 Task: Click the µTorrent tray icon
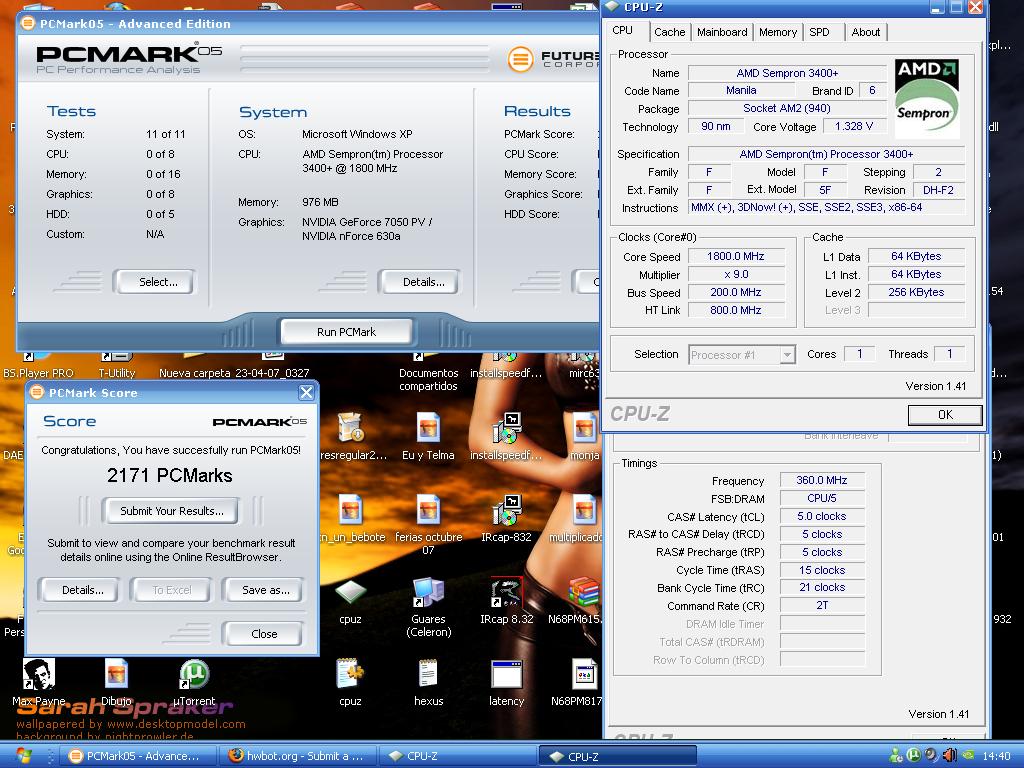coord(913,756)
